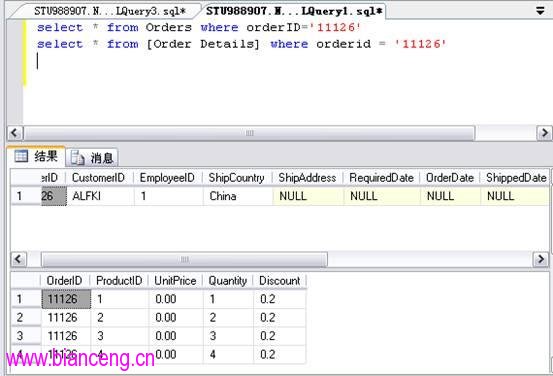Select ProductID 3 cell in row 3
The image size is (553, 376).
pyautogui.click(x=120, y=336)
